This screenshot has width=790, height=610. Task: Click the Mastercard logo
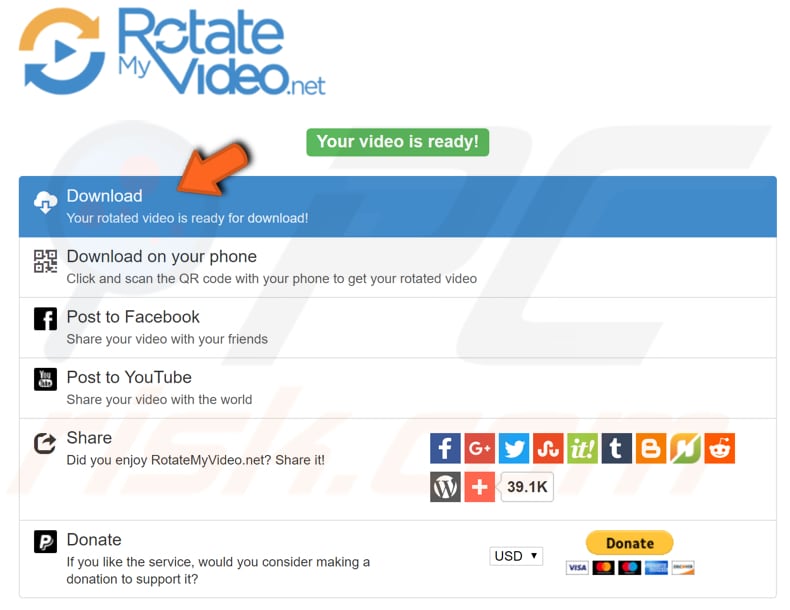point(604,568)
